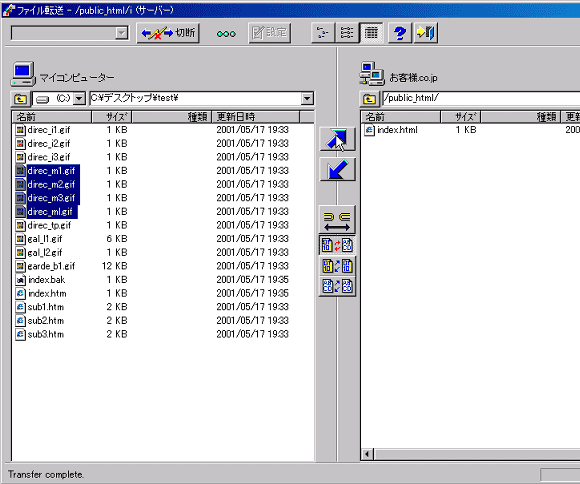The width and height of the screenshot is (580, 484).
Task: Go up one folder in server pane
Action: pos(369,99)
